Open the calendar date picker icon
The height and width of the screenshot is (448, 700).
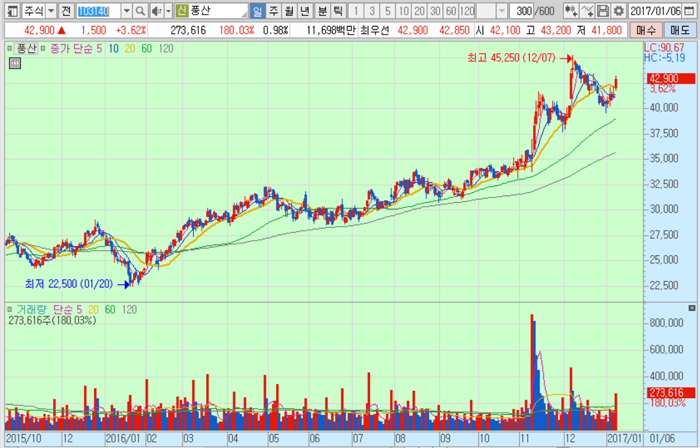688,10
